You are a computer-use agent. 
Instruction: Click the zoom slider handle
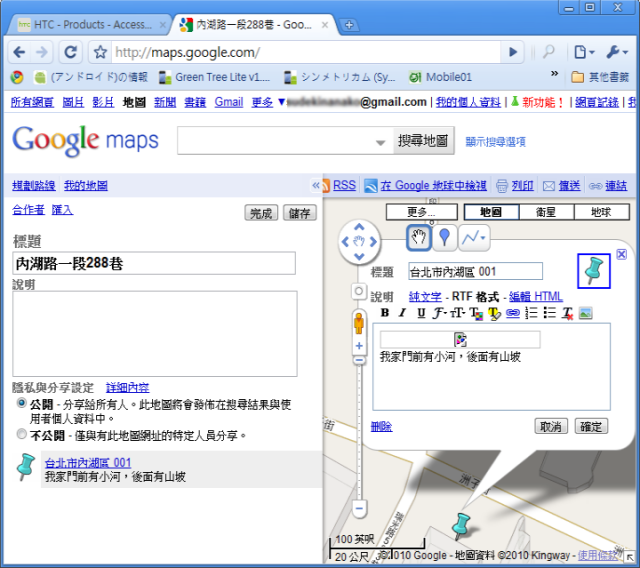359,360
